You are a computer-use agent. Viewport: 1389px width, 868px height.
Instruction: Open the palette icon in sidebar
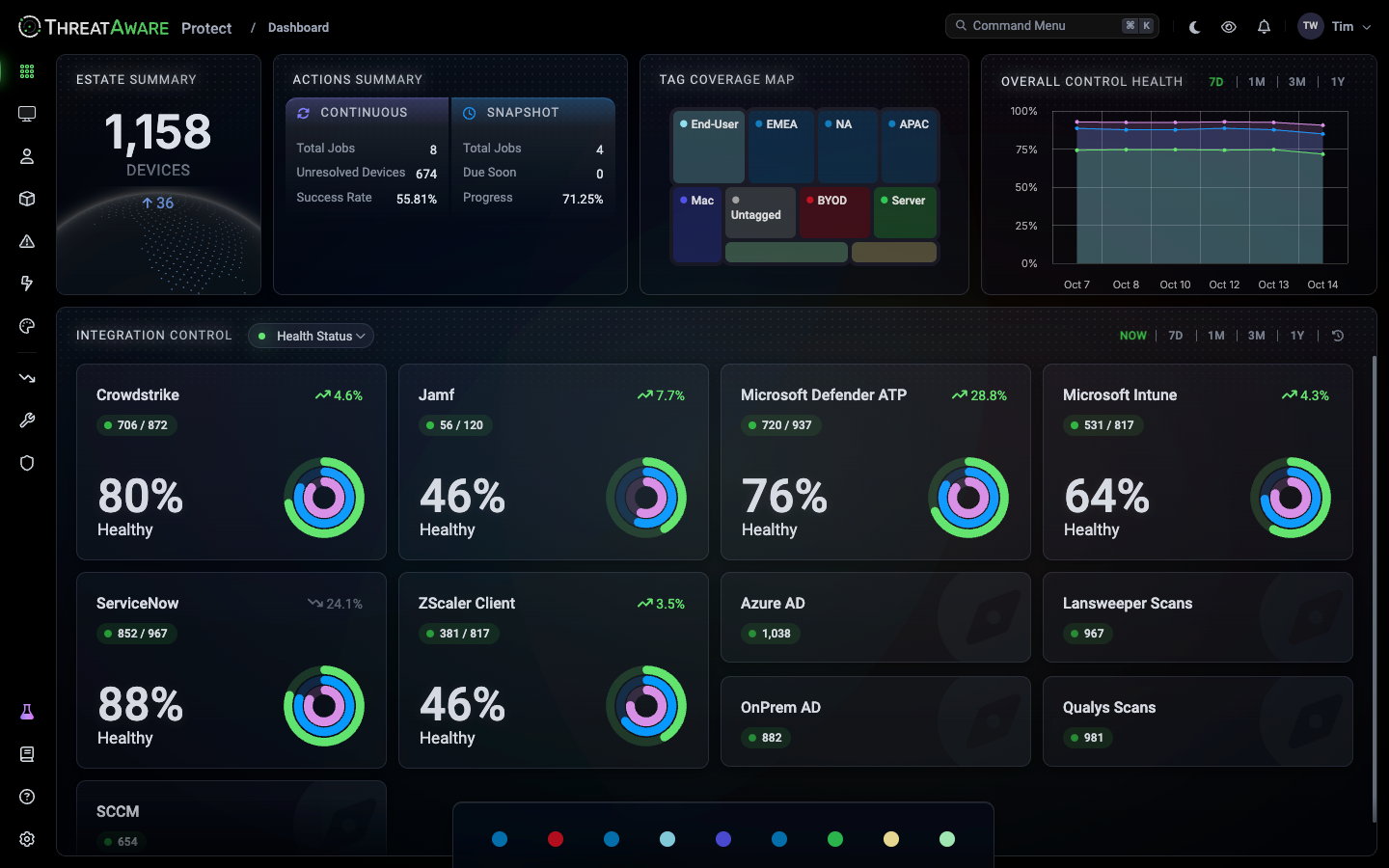tap(27, 326)
